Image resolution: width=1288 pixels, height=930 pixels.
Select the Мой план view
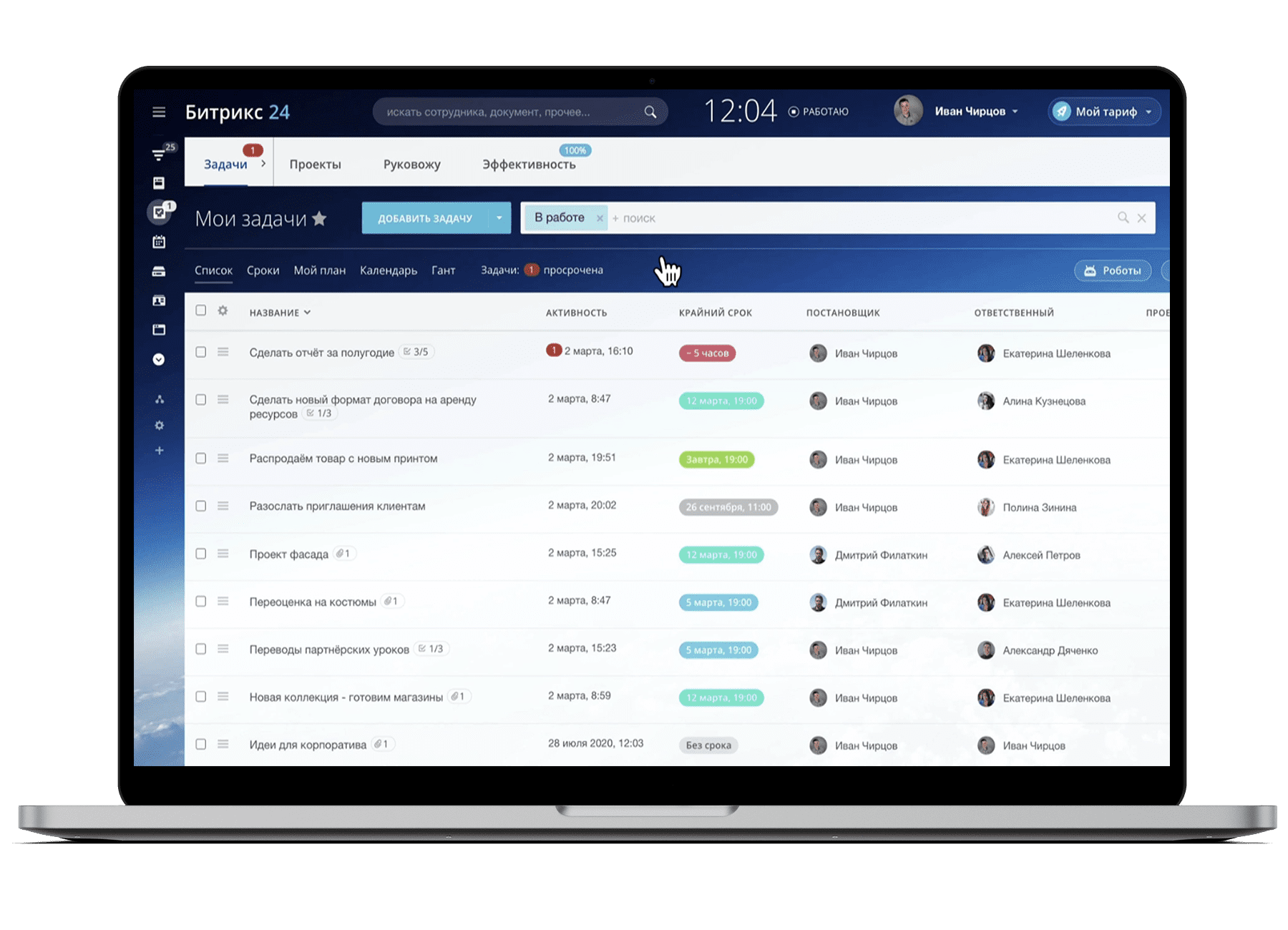click(x=319, y=270)
